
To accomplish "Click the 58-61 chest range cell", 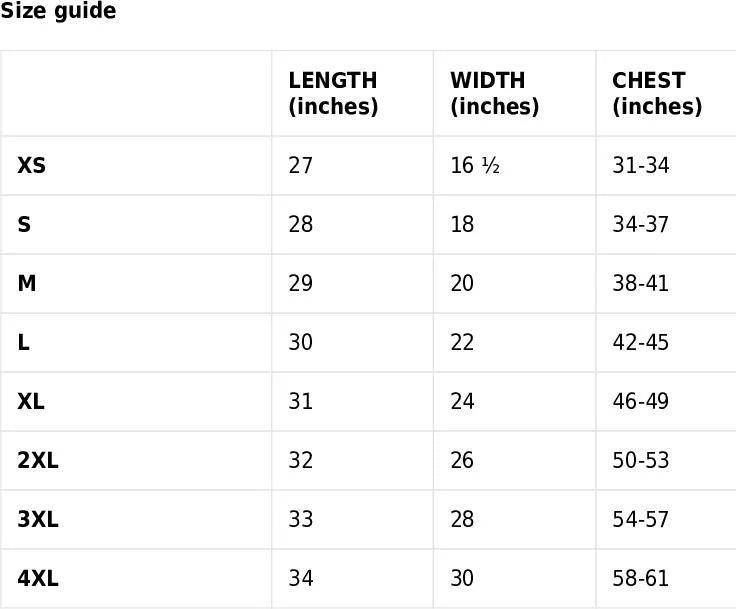I will pos(640,578).
